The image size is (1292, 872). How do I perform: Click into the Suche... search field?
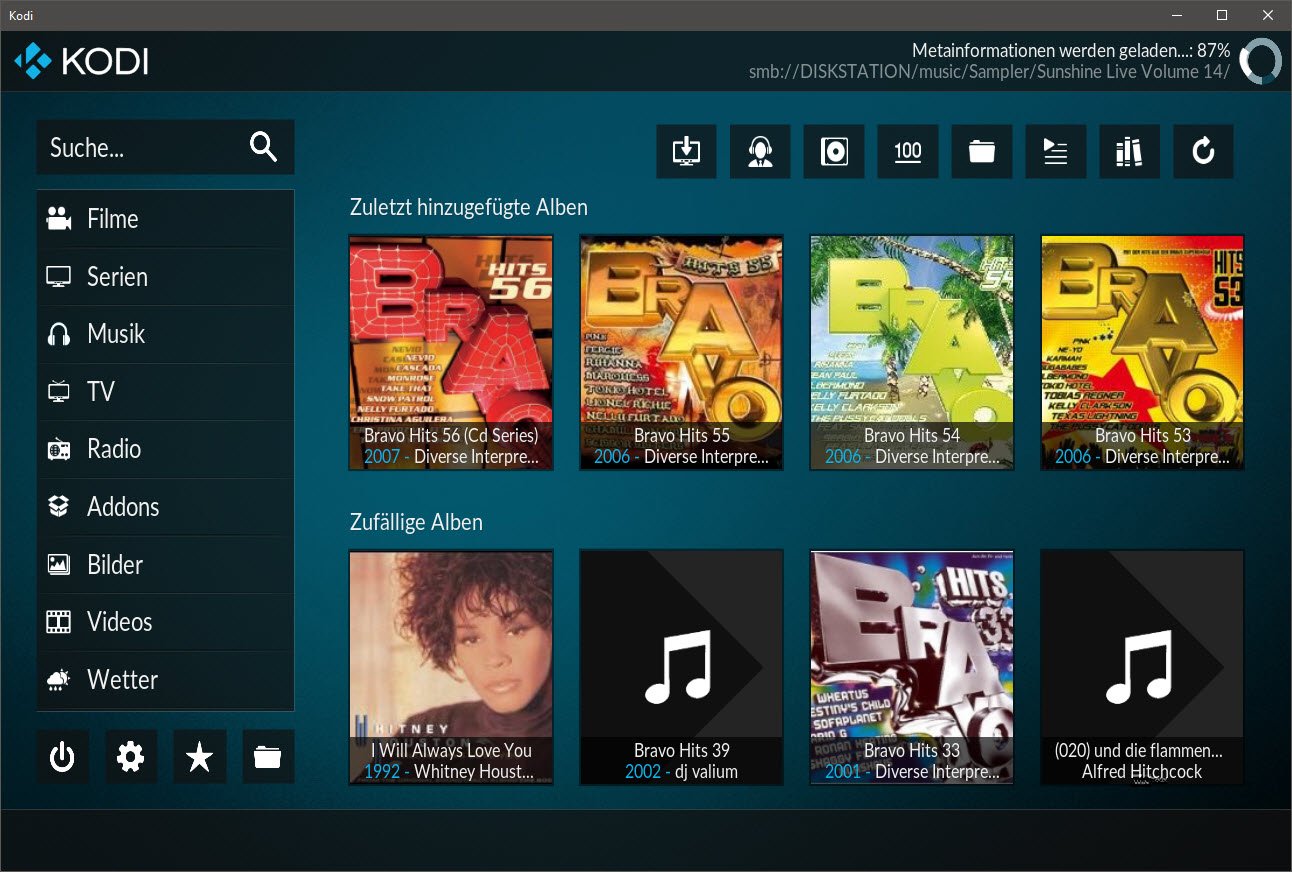(166, 147)
